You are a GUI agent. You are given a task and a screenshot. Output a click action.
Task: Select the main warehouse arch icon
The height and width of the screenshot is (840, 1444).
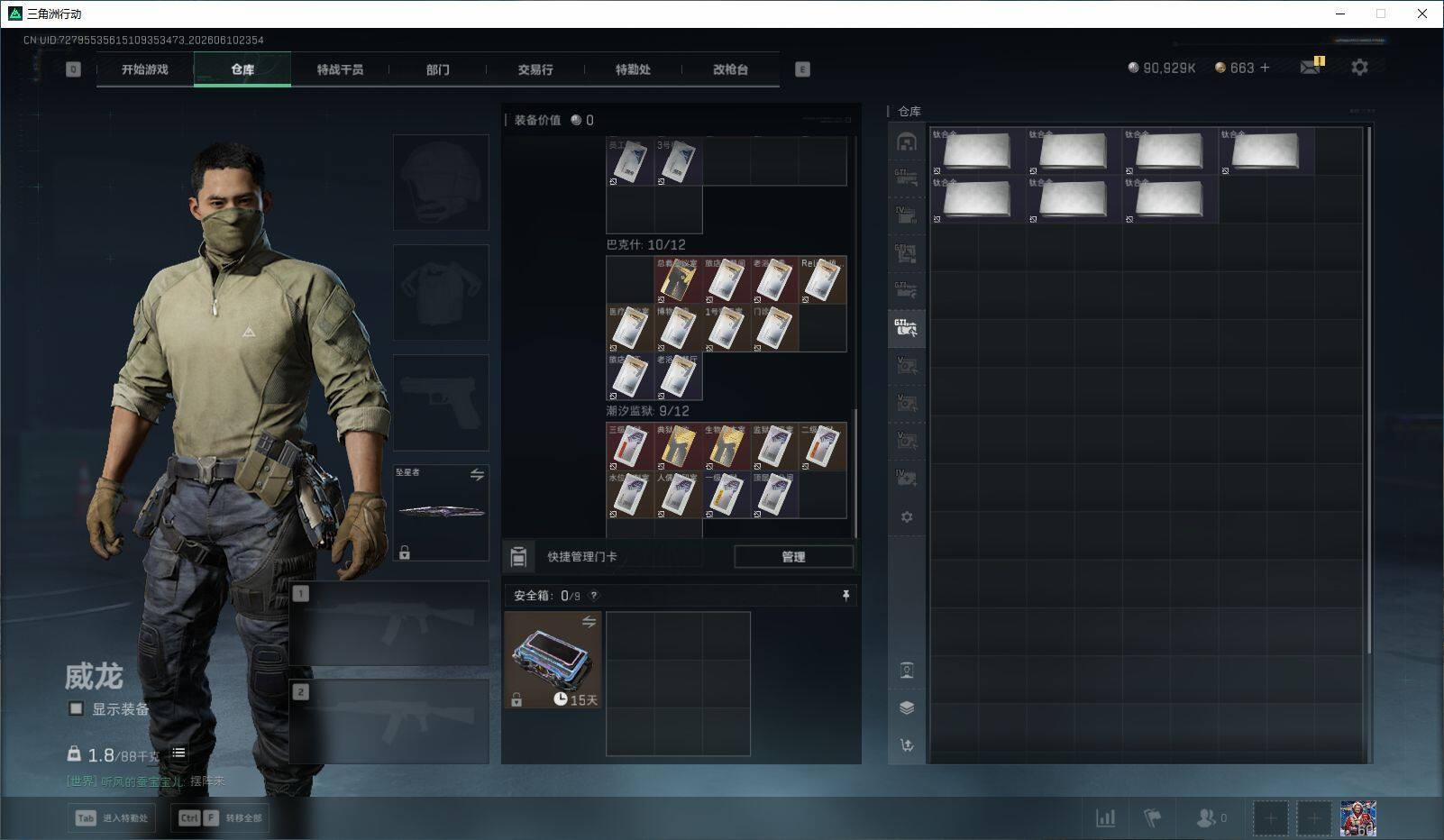point(907,142)
